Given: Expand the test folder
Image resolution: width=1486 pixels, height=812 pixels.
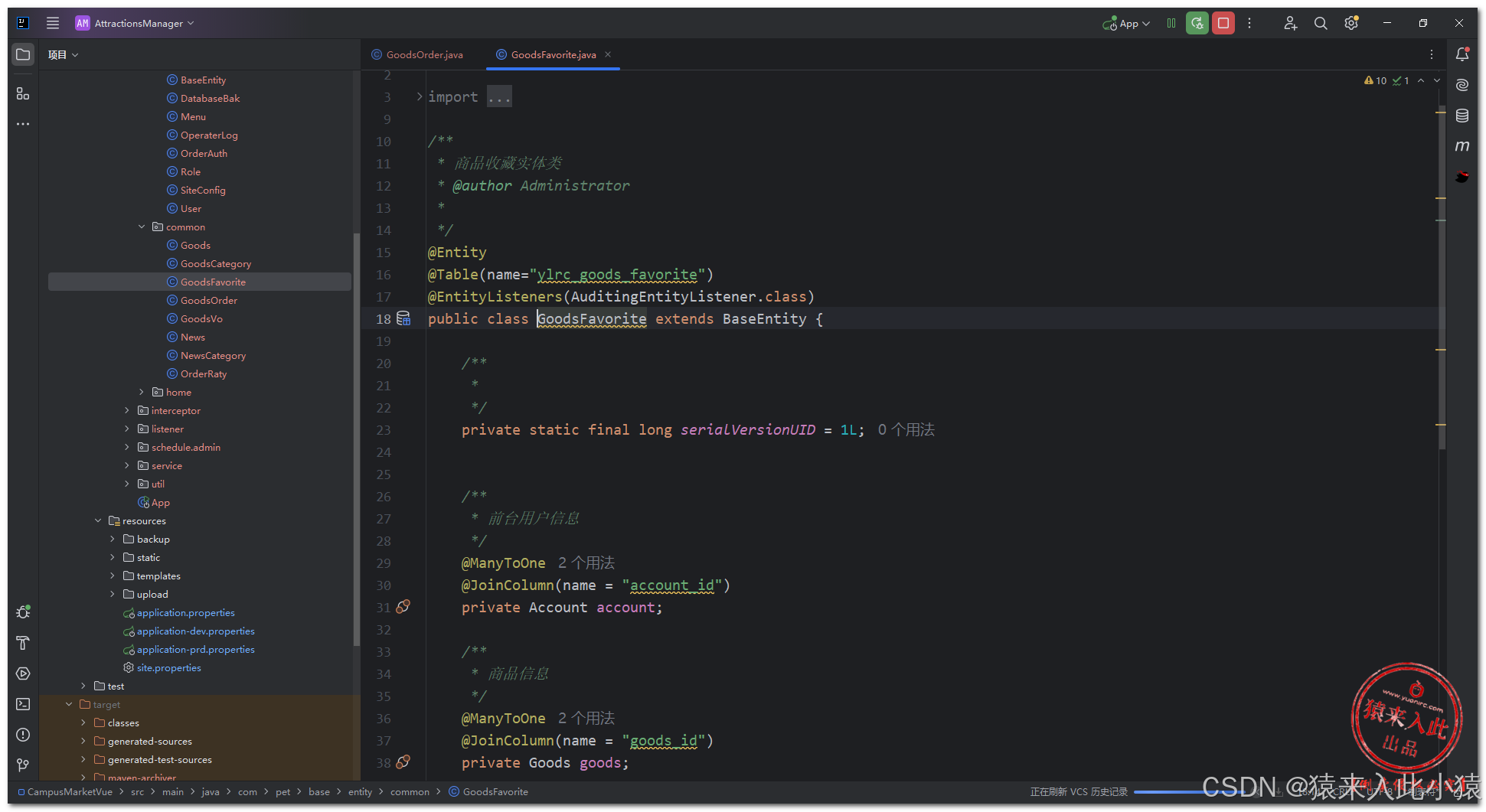Looking at the screenshot, I should coord(83,686).
